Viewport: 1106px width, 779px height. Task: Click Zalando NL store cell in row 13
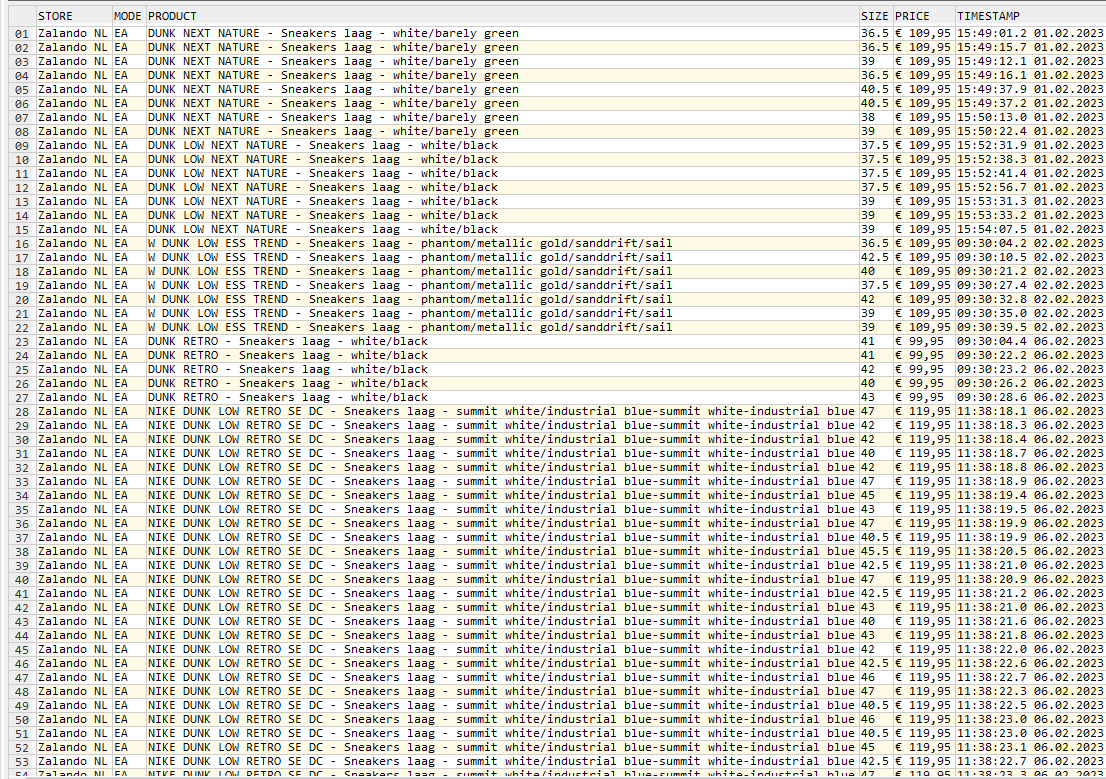point(73,201)
